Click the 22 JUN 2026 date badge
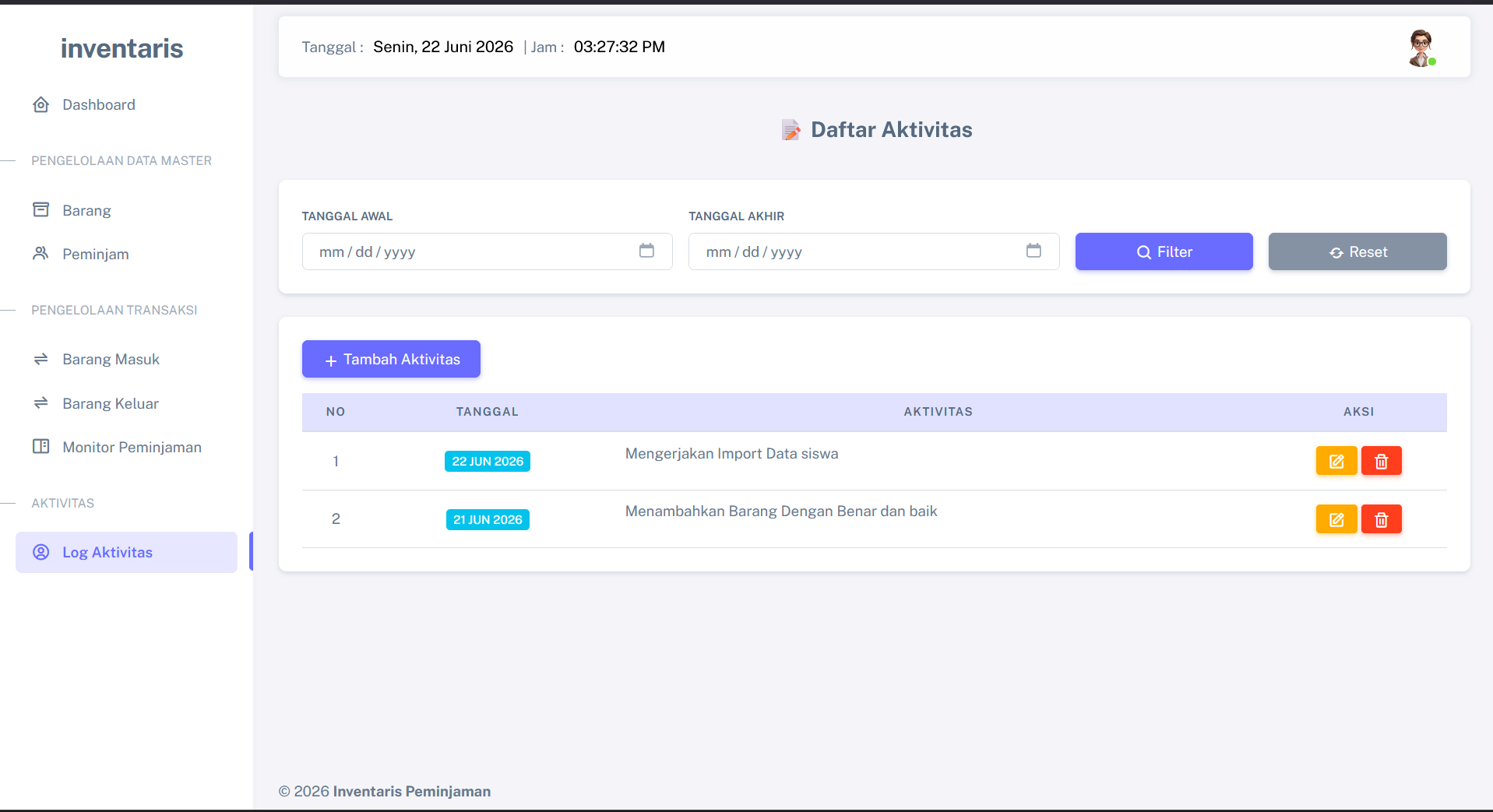The width and height of the screenshot is (1493, 812). (x=488, y=461)
